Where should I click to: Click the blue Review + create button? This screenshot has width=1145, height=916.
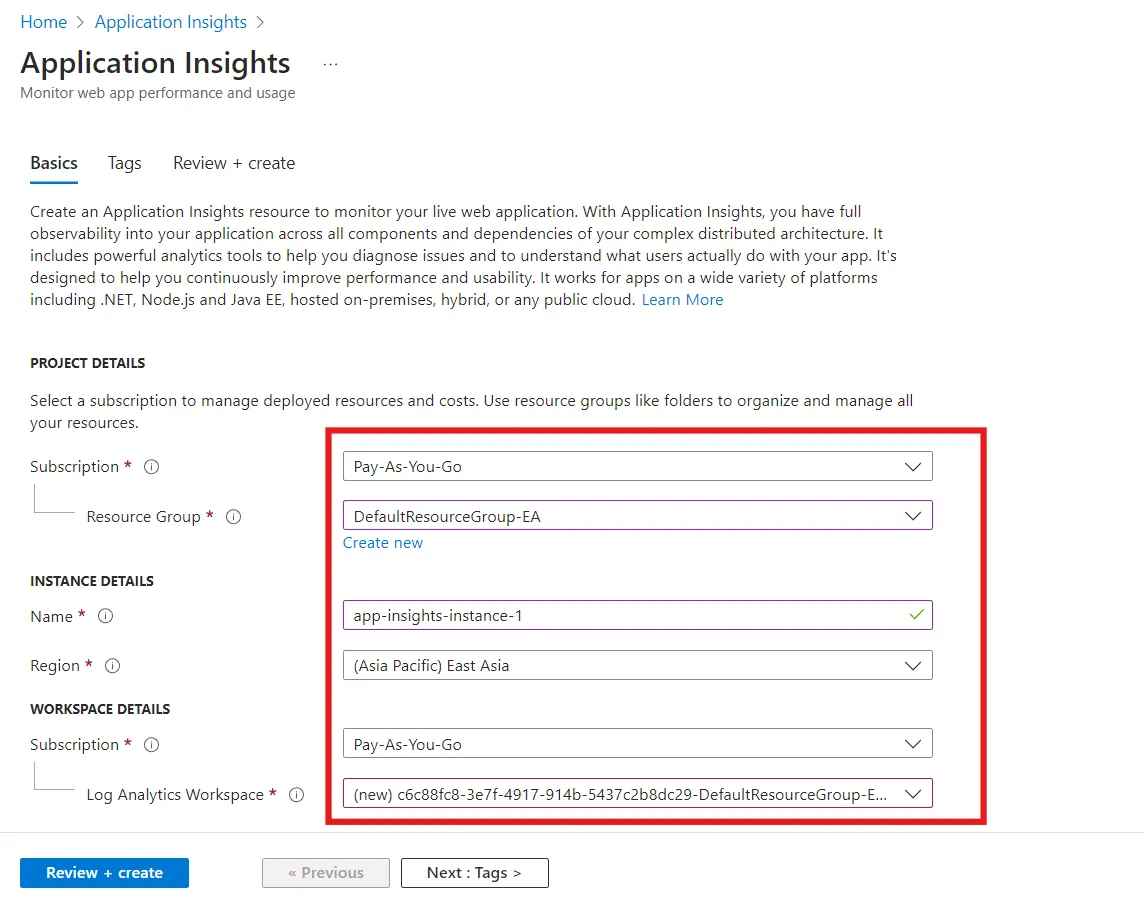pyautogui.click(x=104, y=873)
